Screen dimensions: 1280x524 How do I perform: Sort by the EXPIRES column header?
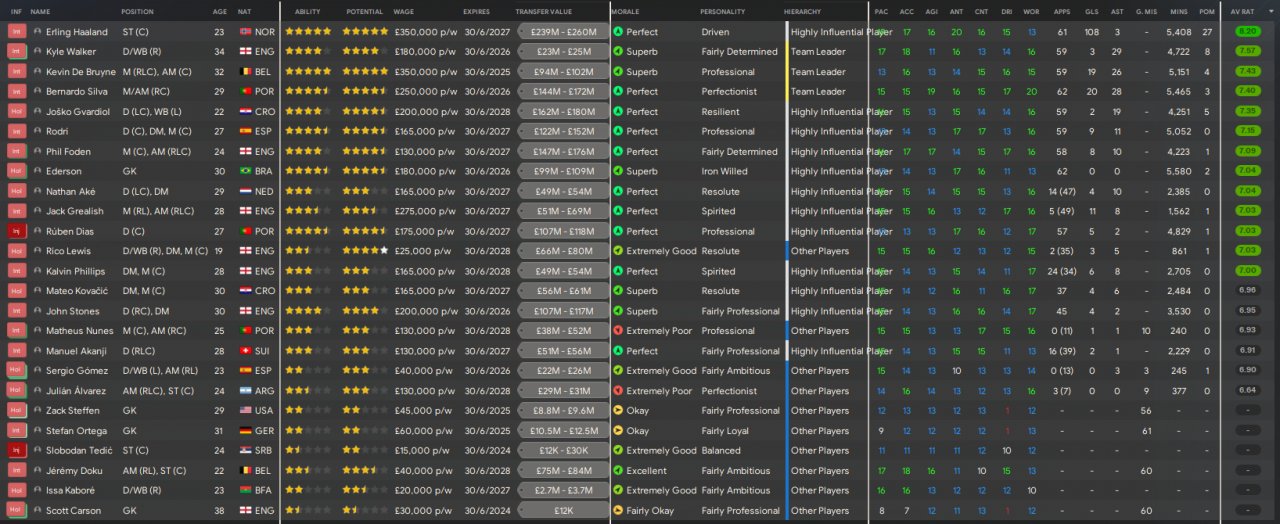click(477, 11)
